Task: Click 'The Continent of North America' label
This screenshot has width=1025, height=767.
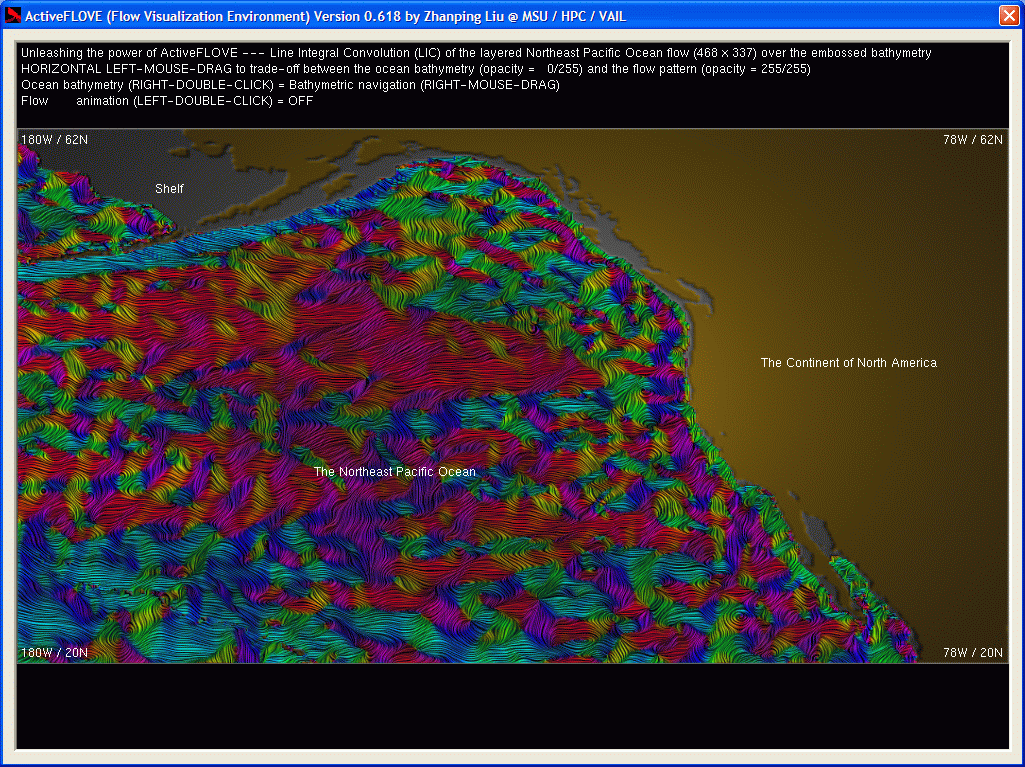Action: click(x=848, y=363)
